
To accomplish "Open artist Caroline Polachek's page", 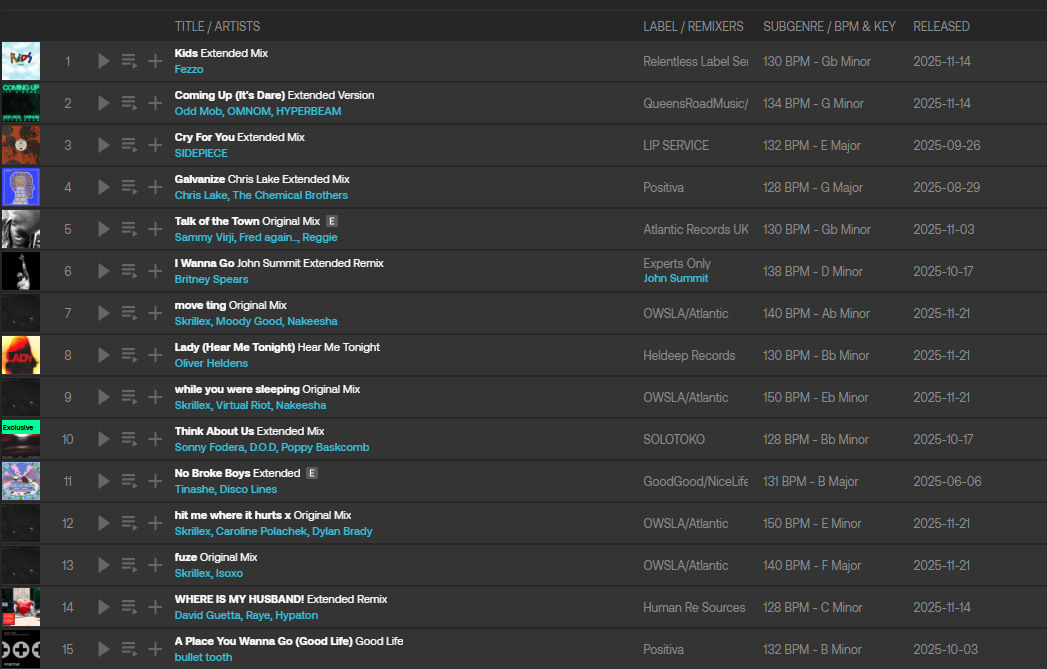I will pyautogui.click(x=261, y=531).
